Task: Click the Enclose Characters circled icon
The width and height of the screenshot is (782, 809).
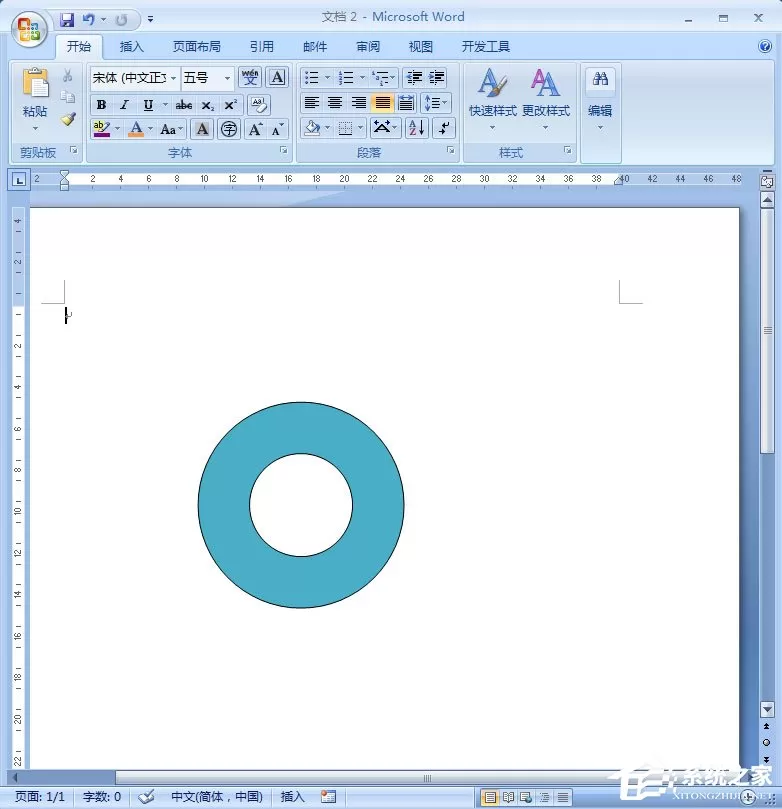Action: tap(229, 129)
